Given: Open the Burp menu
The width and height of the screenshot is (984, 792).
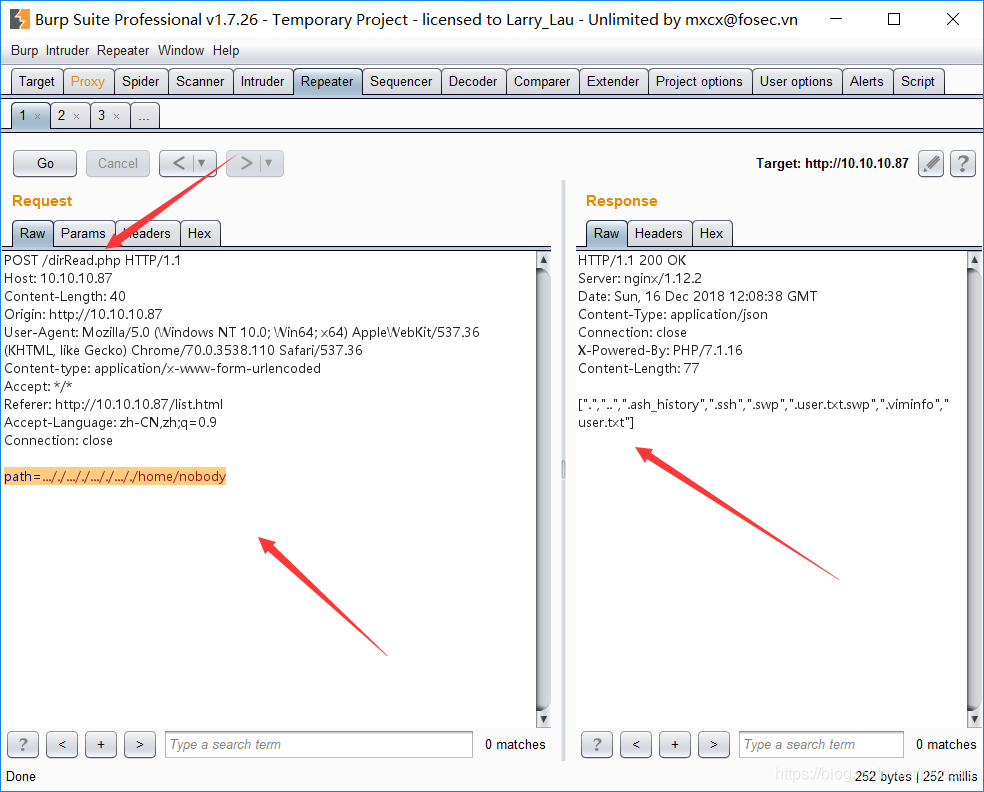Looking at the screenshot, I should pyautogui.click(x=24, y=51).
